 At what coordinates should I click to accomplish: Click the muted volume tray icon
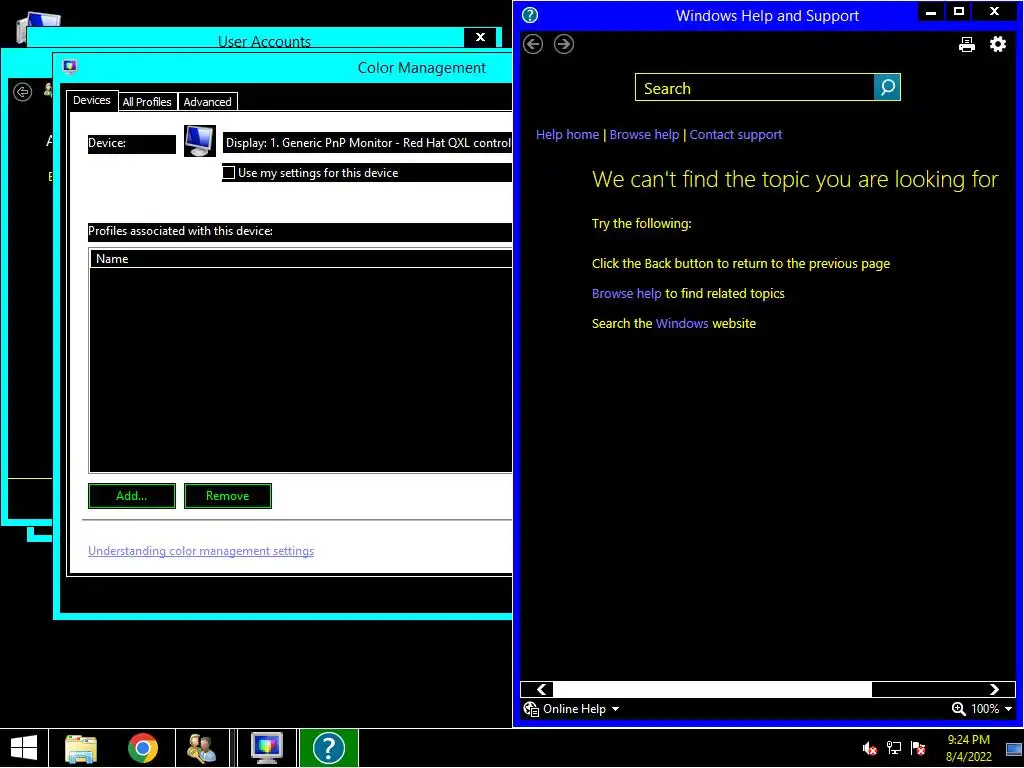click(x=869, y=748)
